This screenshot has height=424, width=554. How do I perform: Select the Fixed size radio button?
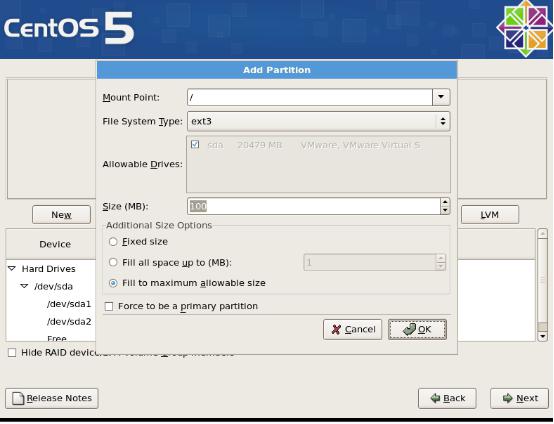[x=113, y=242]
